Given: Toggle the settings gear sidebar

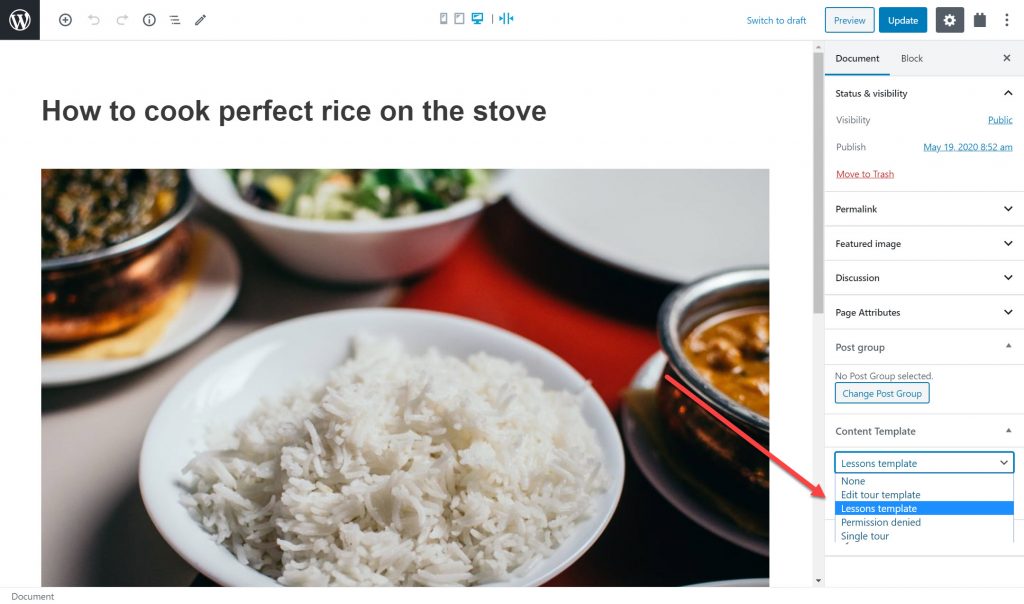Looking at the screenshot, I should coord(950,20).
